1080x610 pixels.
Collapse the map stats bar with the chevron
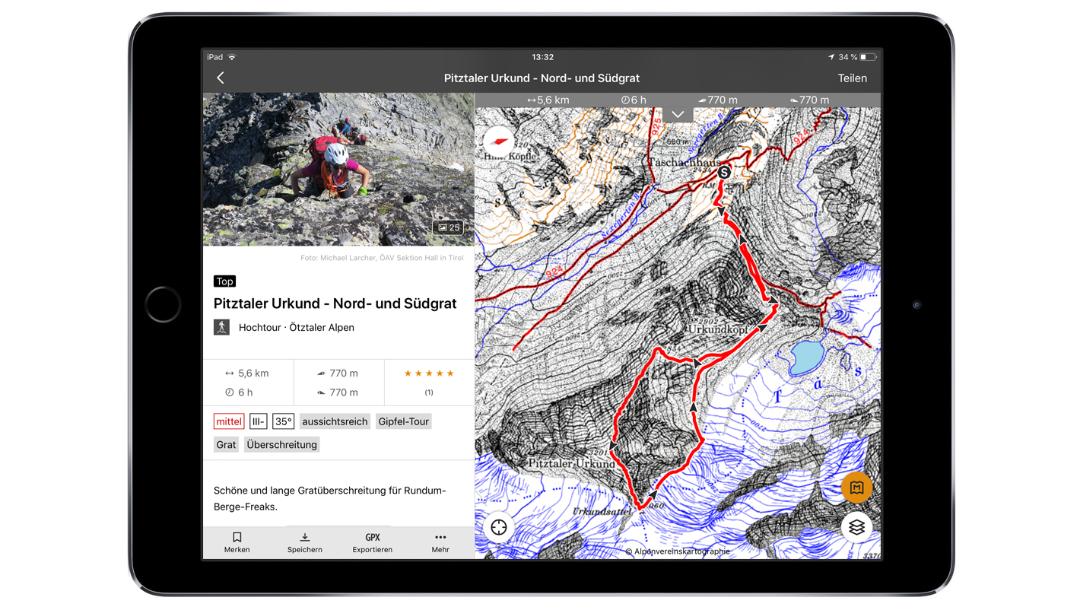click(x=678, y=114)
